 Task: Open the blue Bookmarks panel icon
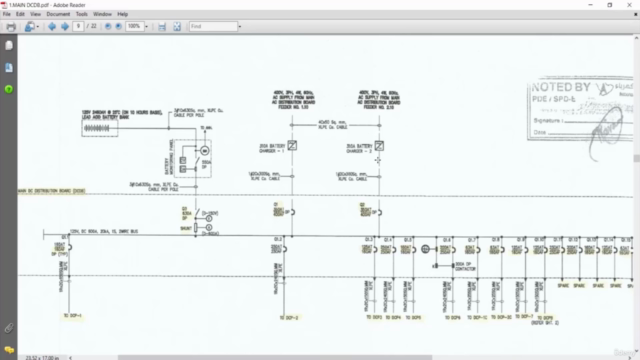(x=9, y=67)
